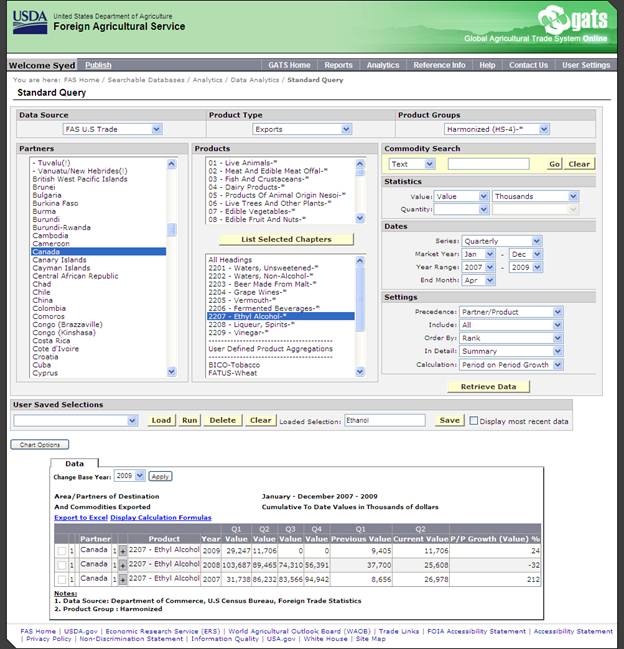This screenshot has height=649, width=624.
Task: Open Reference Info menu
Action: [439, 65]
